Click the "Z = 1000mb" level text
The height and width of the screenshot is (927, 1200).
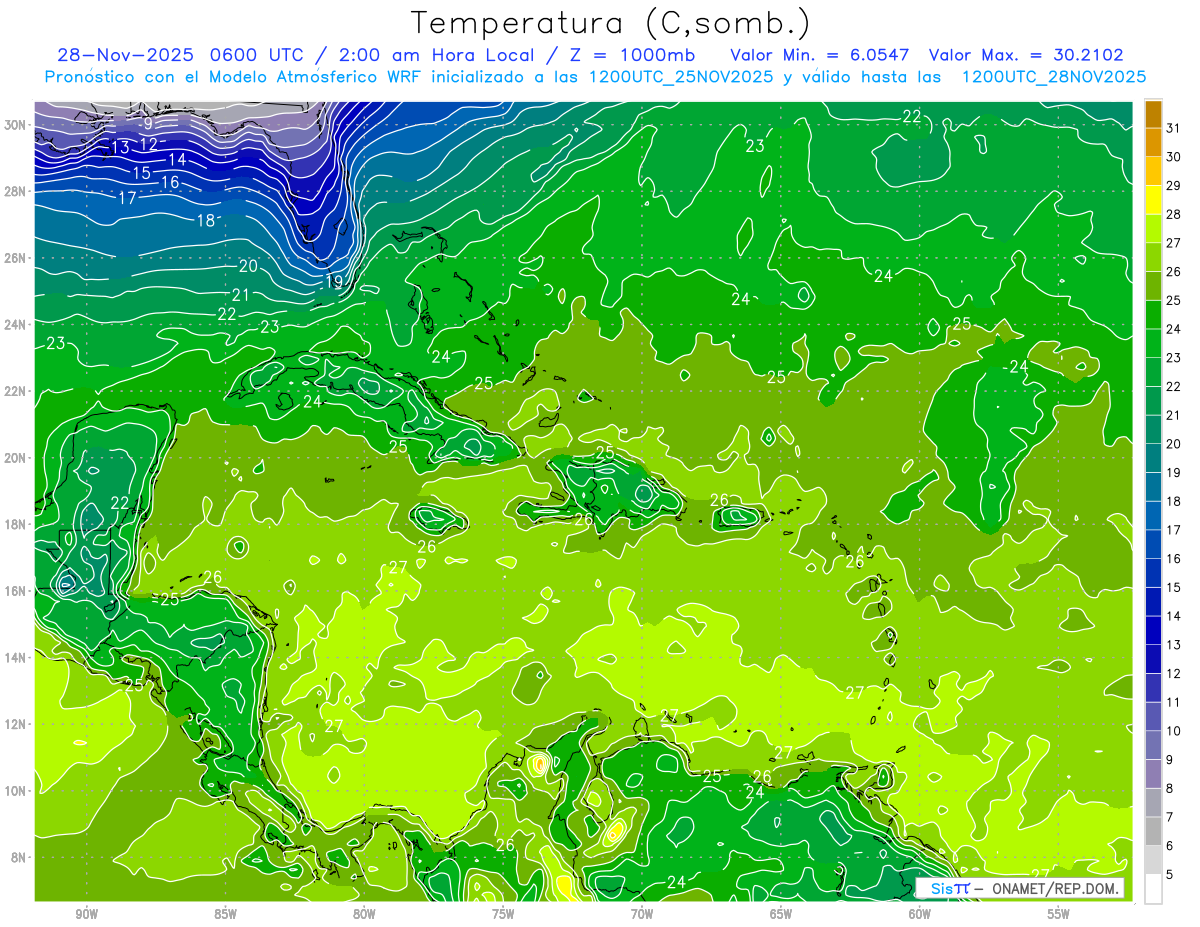[x=633, y=55]
